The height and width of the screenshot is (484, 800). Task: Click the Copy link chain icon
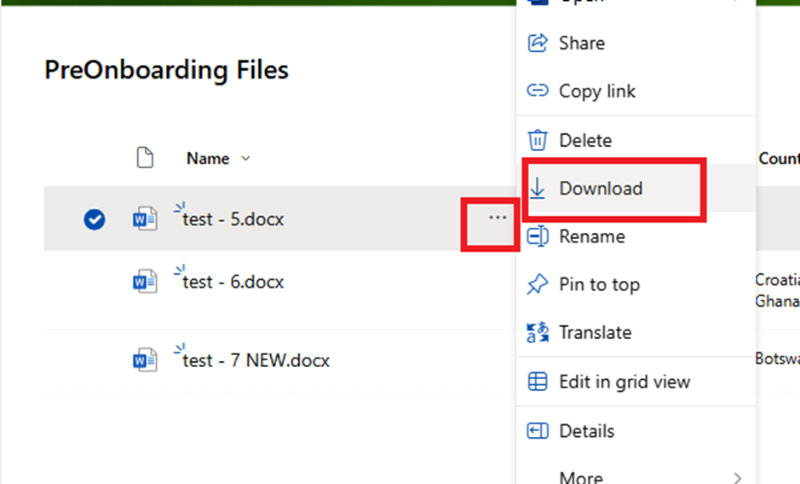pyautogui.click(x=537, y=91)
